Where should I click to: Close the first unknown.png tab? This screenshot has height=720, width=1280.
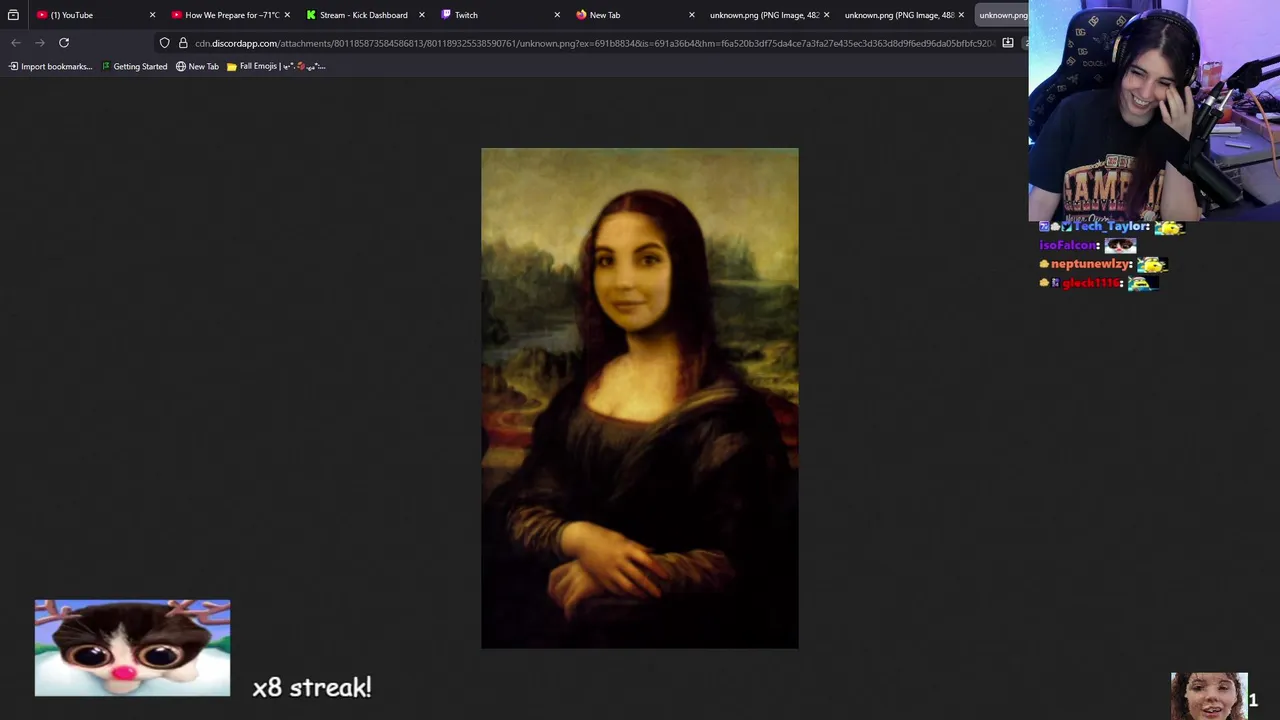(826, 15)
